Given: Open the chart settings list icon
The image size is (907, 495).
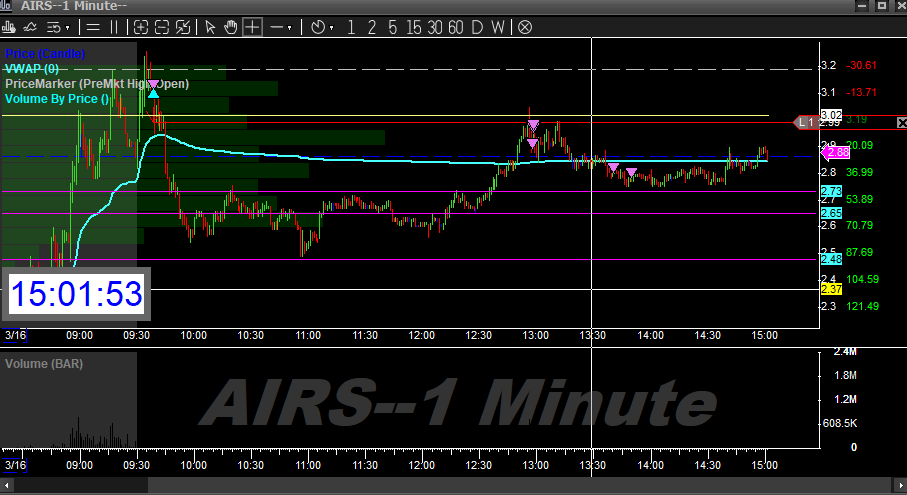Looking at the screenshot, I should tap(54, 27).
